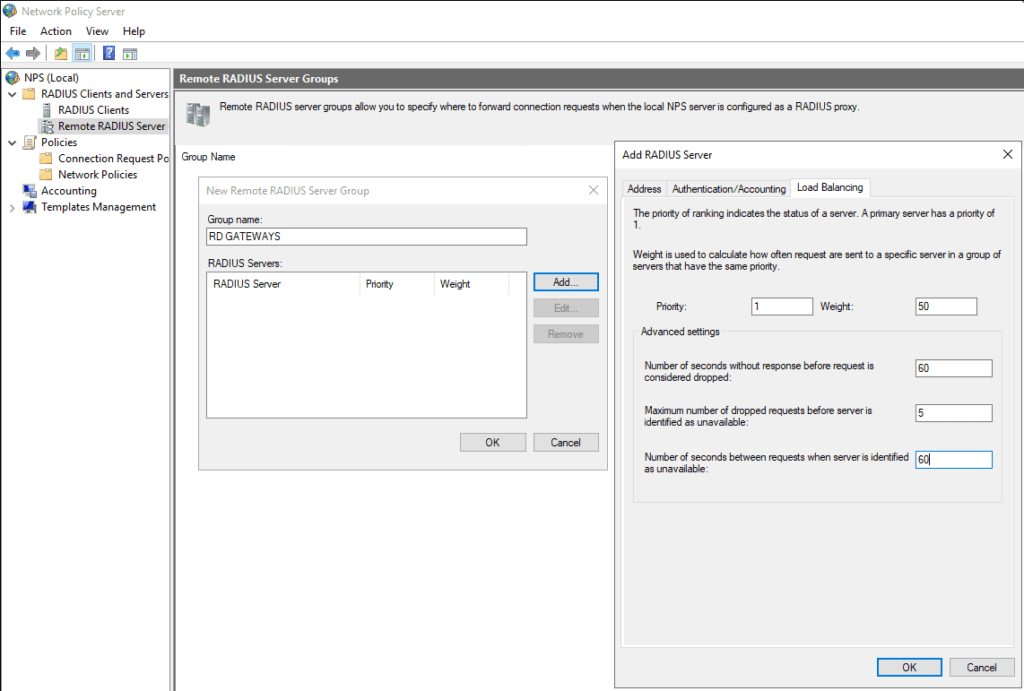This screenshot has width=1024, height=691.
Task: Collapse the Policies tree node
Action: click(12, 142)
